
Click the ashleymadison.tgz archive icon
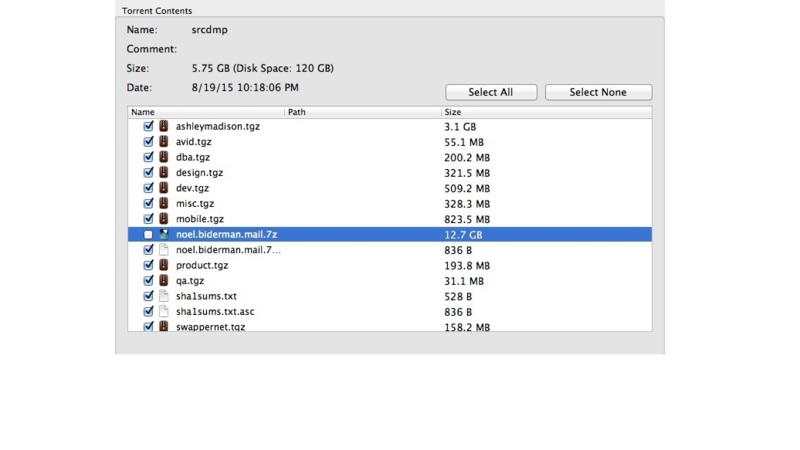[x=164, y=126]
